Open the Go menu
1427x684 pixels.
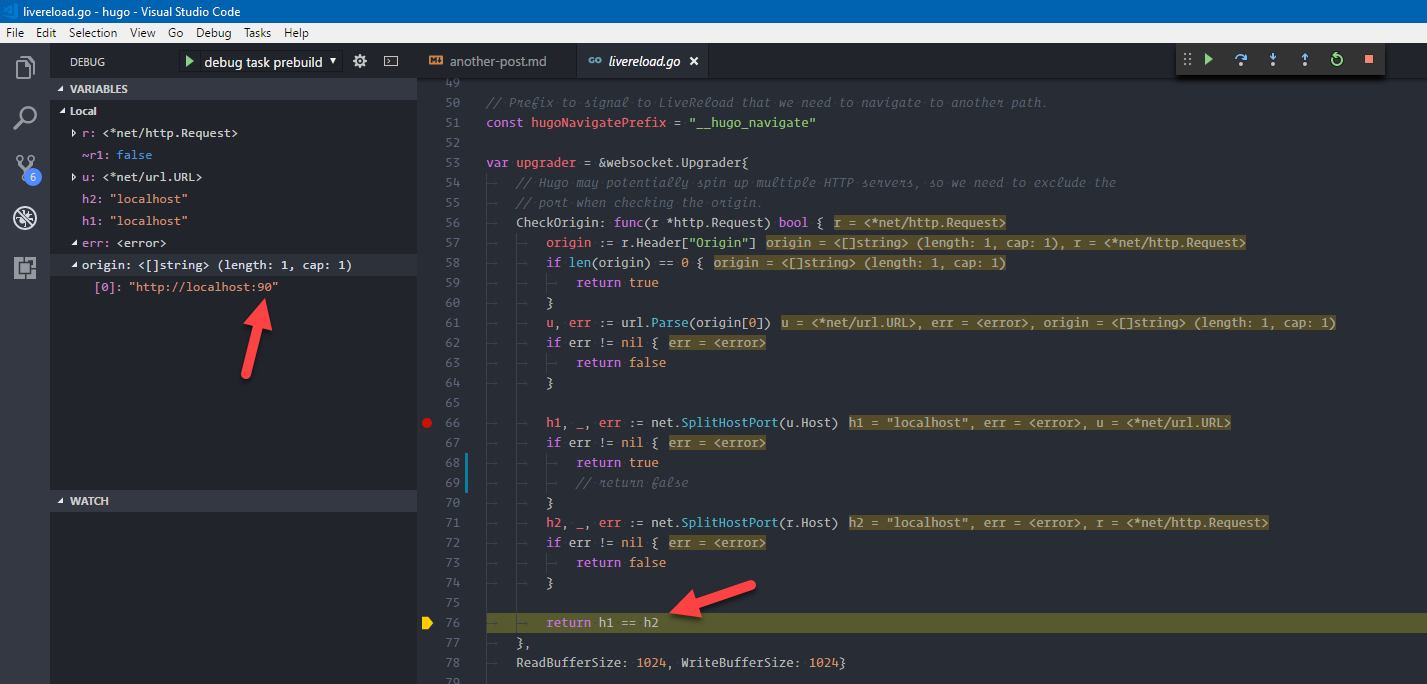pos(176,33)
